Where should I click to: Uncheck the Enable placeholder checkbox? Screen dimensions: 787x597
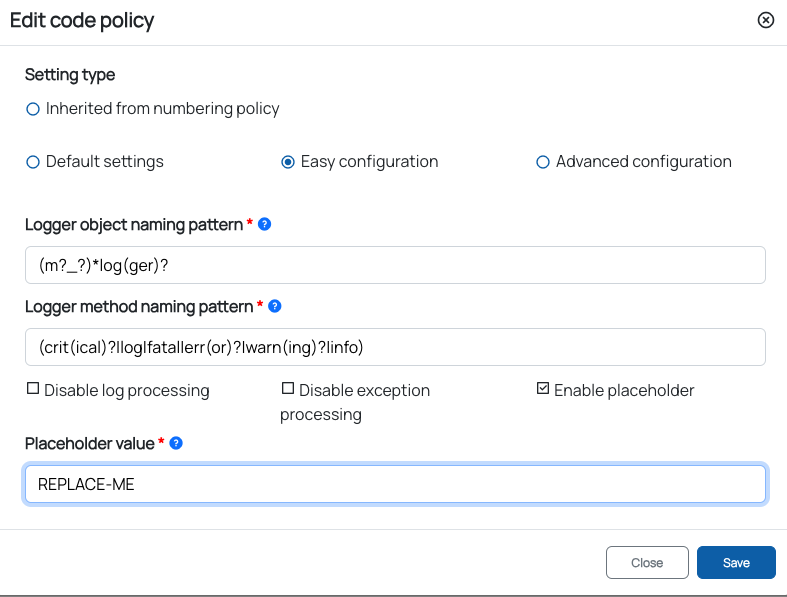point(543,389)
